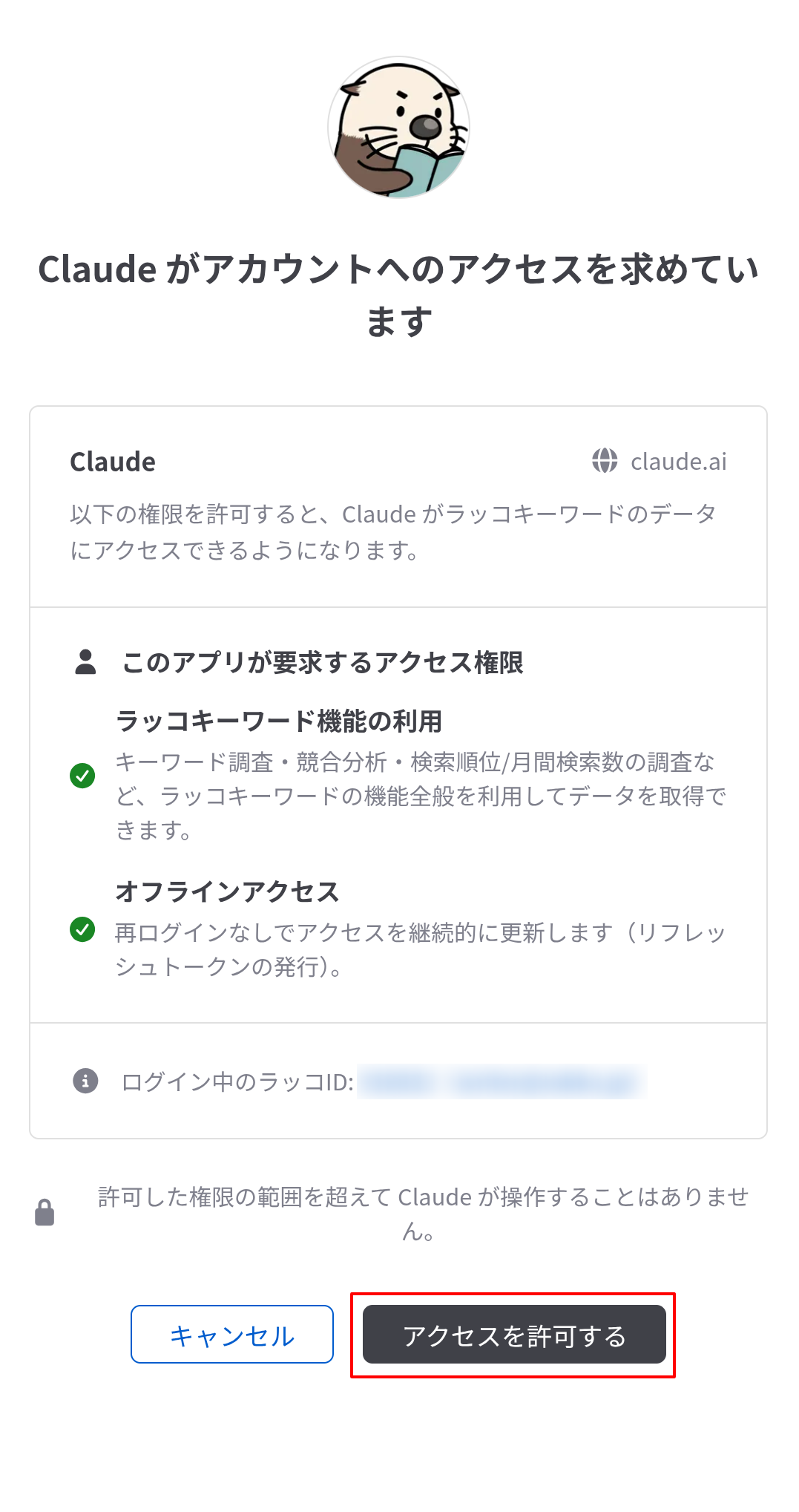Cancel the request with the キャンセル button
Viewport: 799px width, 1512px height.
[232, 1335]
